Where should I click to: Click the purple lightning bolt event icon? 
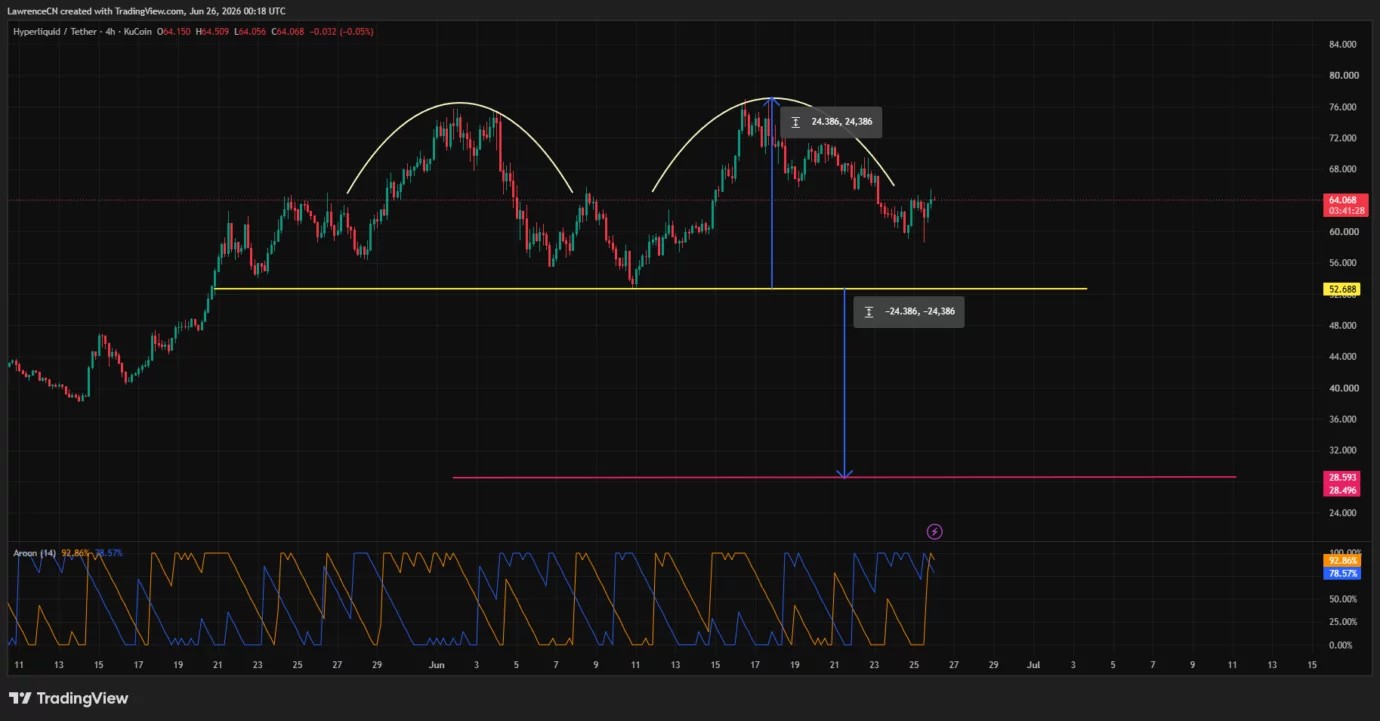[934, 532]
